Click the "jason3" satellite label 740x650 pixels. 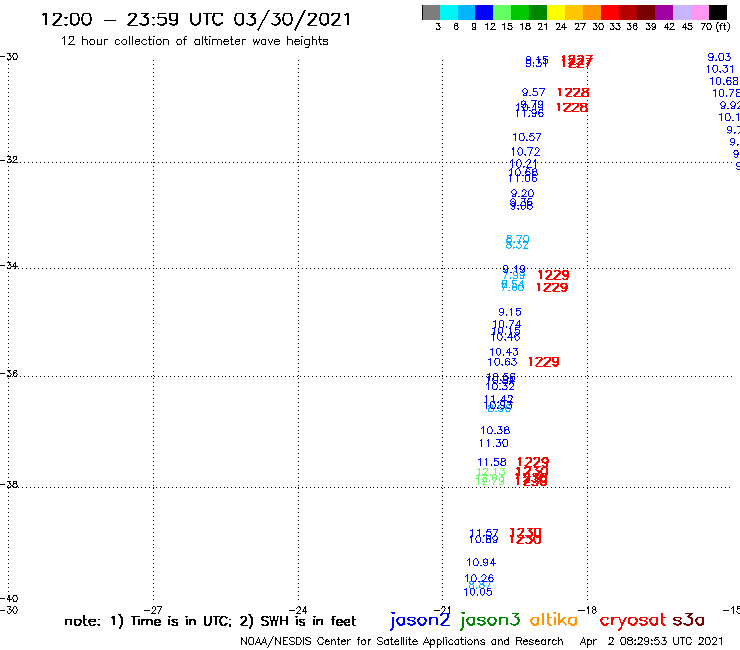[490, 620]
